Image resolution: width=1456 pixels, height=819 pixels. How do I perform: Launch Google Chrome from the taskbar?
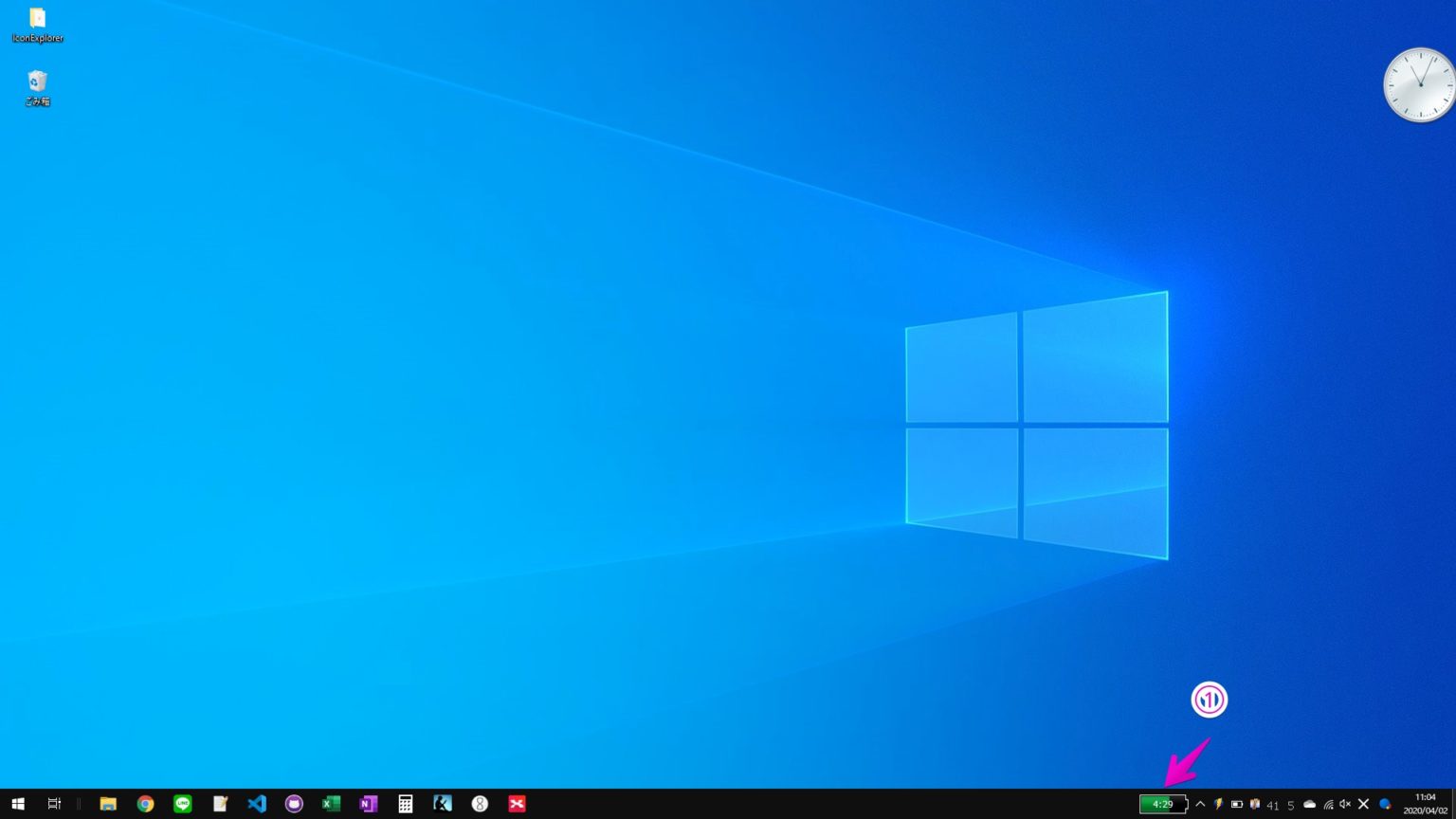pos(145,803)
